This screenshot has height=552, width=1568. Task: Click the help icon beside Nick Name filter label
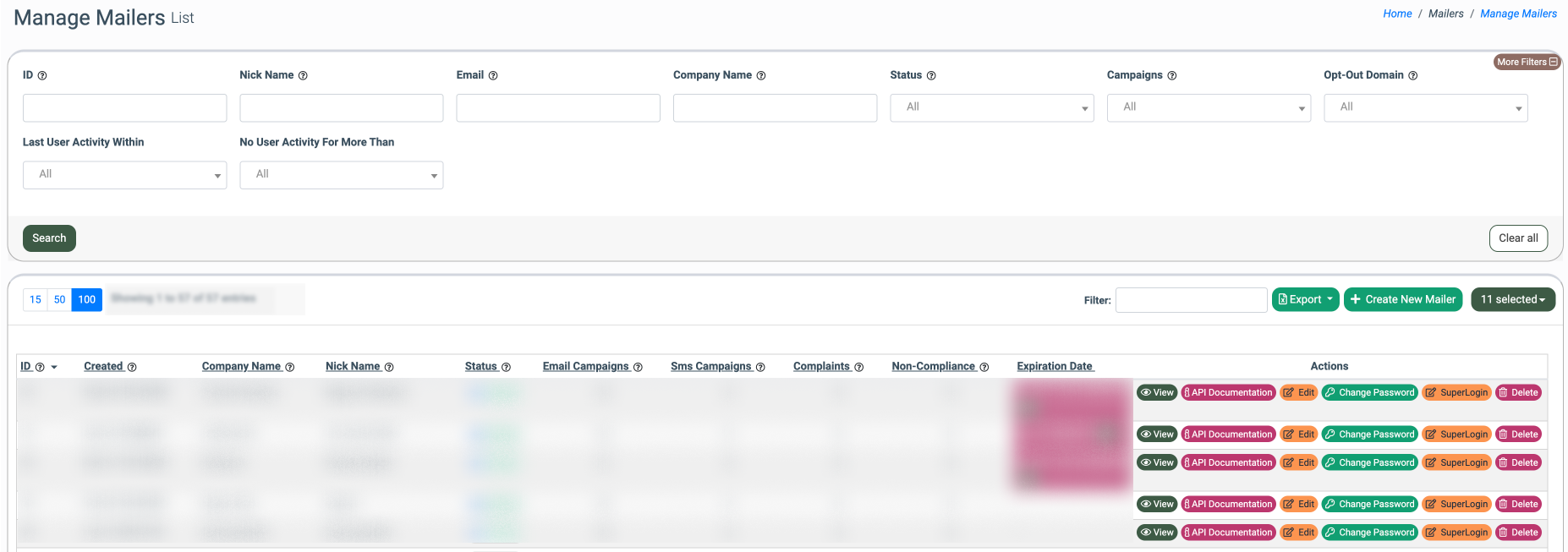tap(303, 76)
